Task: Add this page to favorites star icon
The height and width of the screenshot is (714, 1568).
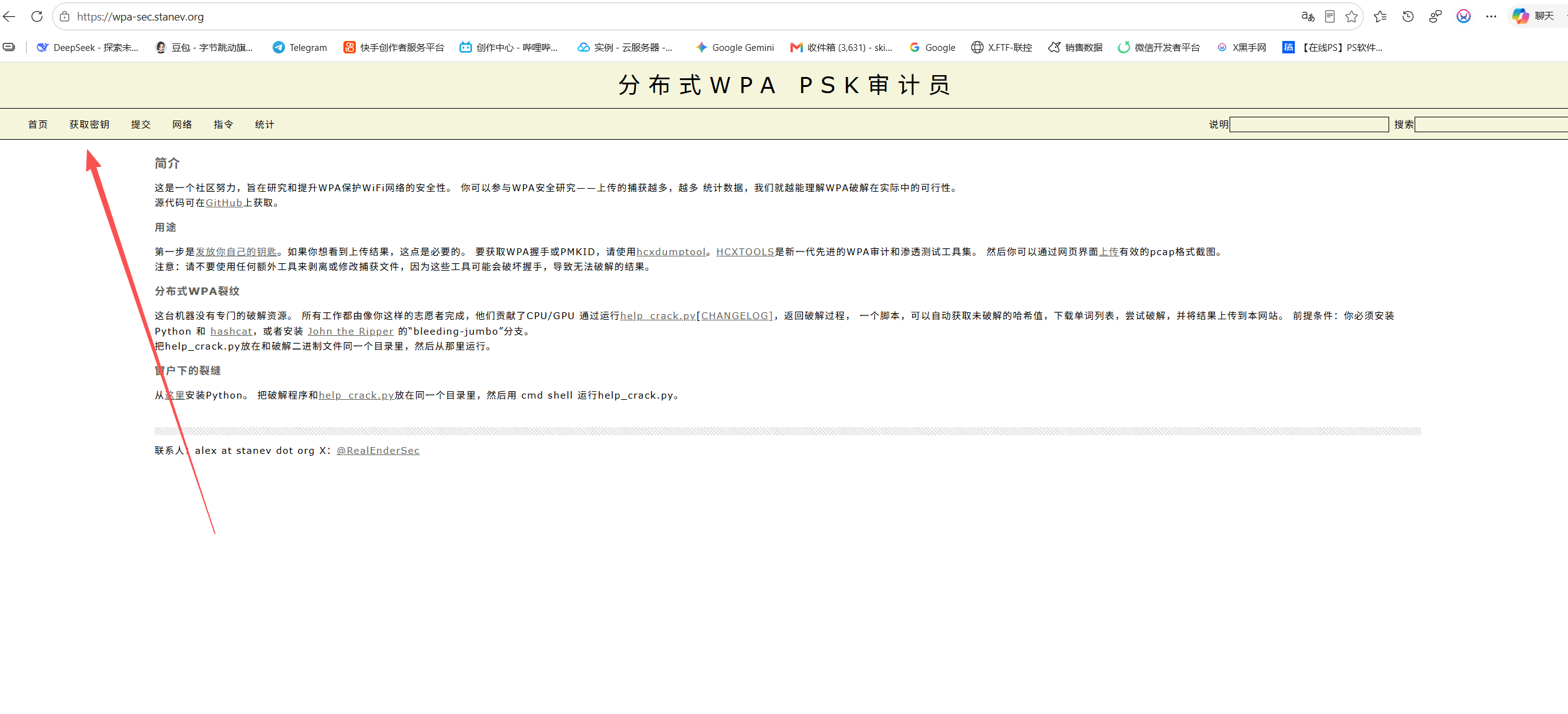Action: (1351, 17)
